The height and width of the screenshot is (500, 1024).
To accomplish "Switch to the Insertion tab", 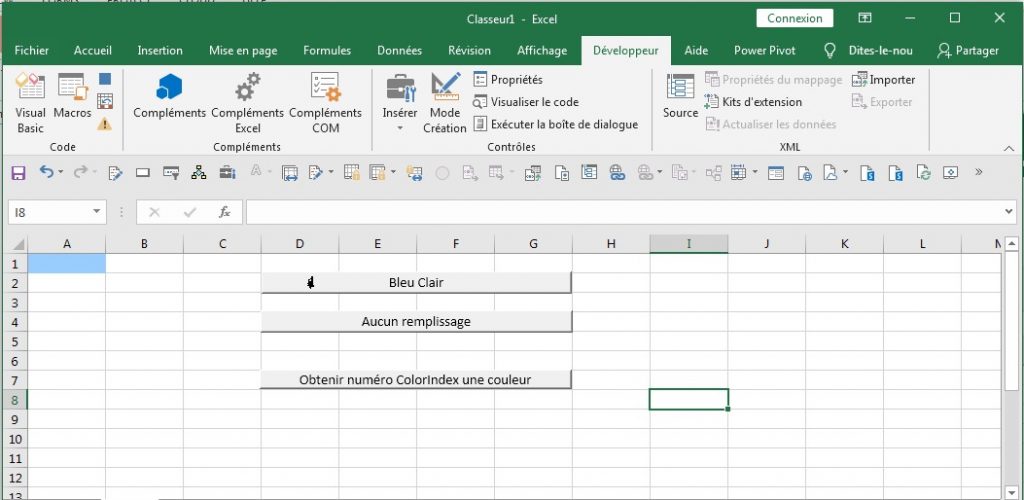I will pos(160,50).
